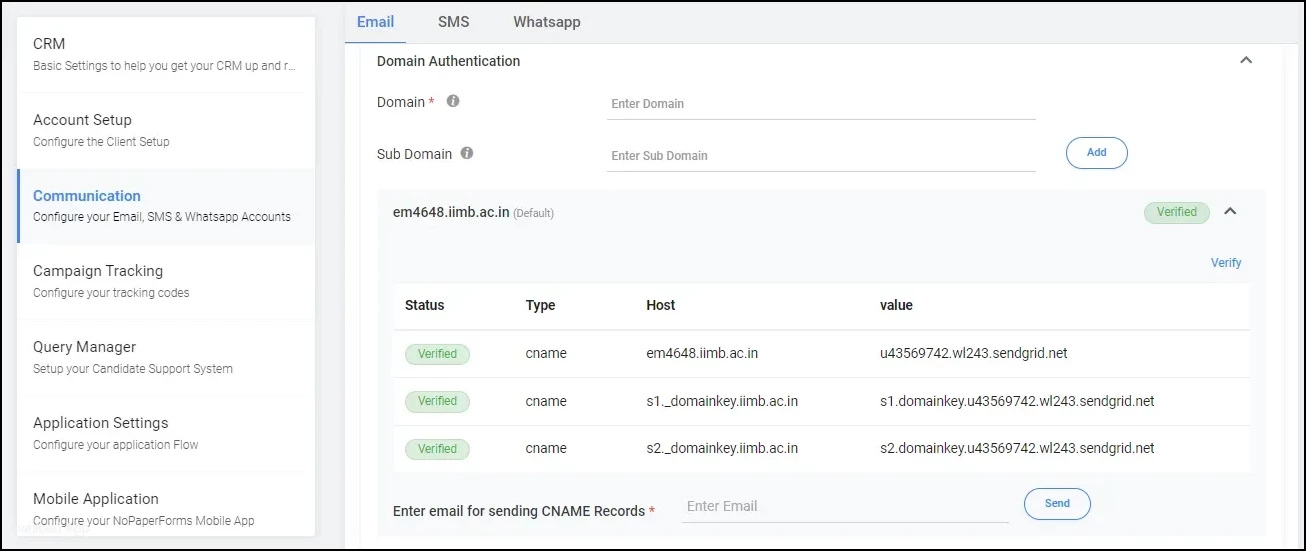Select Mobile Application in the sidebar
The image size is (1306, 551).
165,508
